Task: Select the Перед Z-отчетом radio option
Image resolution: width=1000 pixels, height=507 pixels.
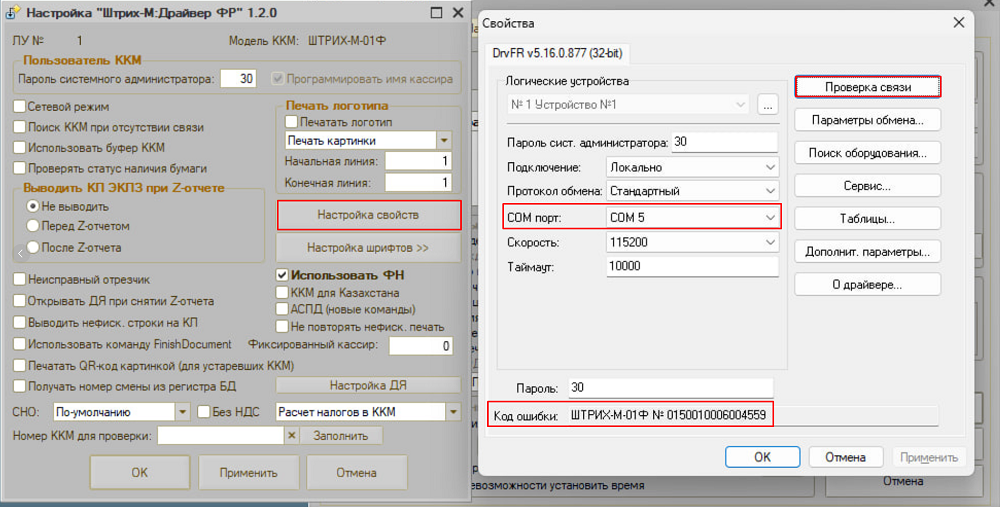Action: (x=32, y=226)
